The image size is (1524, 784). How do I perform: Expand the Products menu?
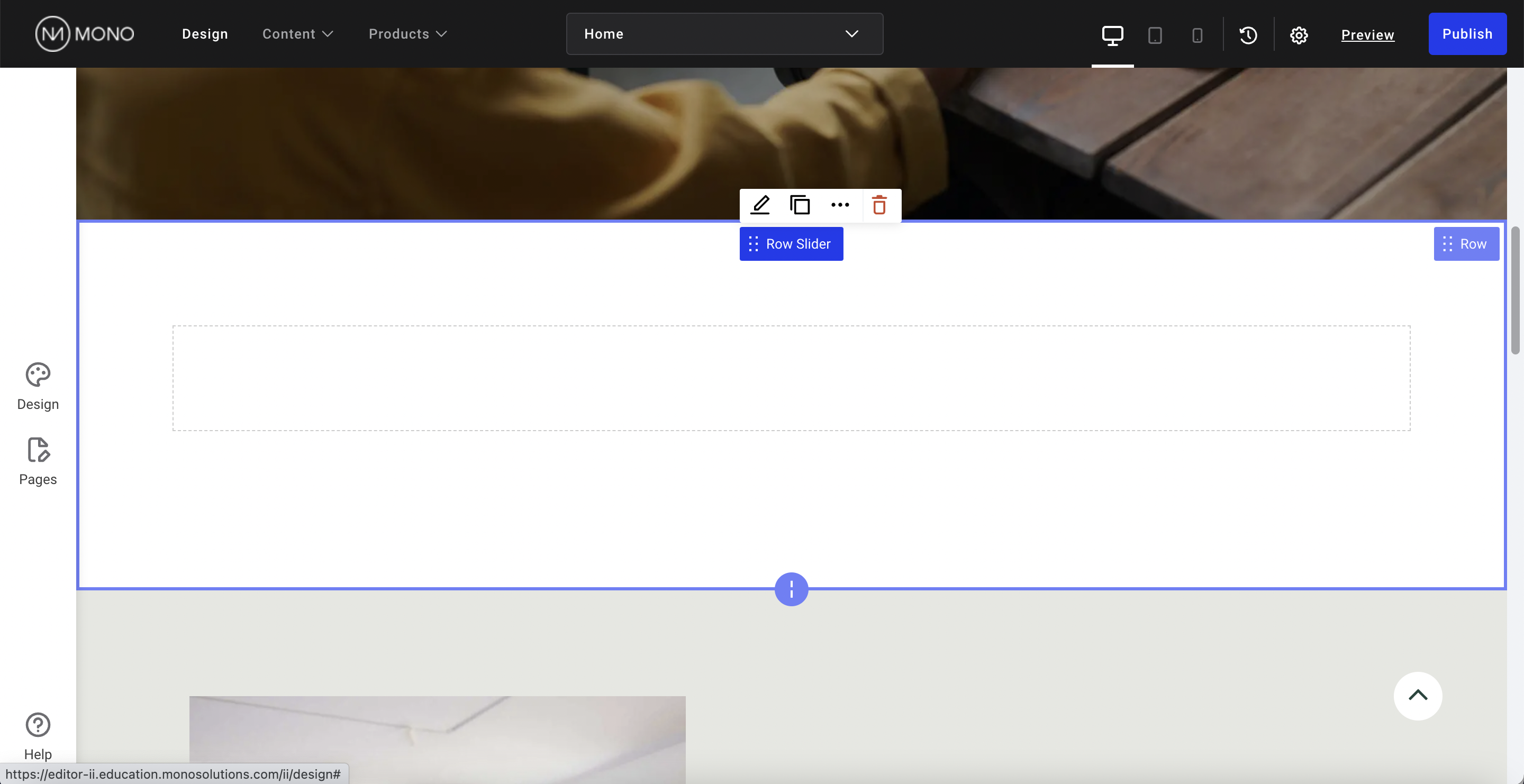[407, 34]
